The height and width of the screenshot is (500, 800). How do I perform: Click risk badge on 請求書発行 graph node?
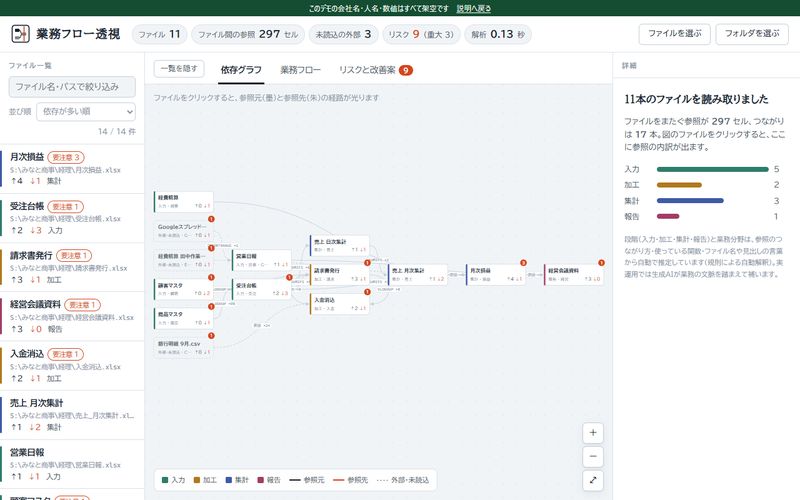click(x=367, y=263)
